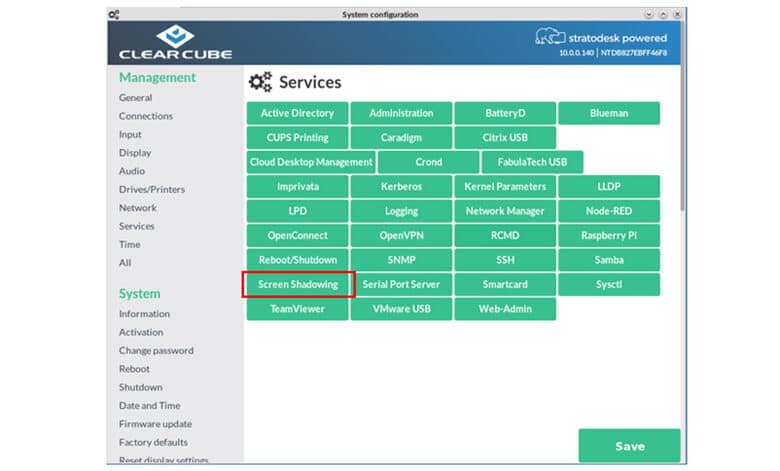Open the BatteryD service
Viewport: 780px width, 471px height.
505,113
